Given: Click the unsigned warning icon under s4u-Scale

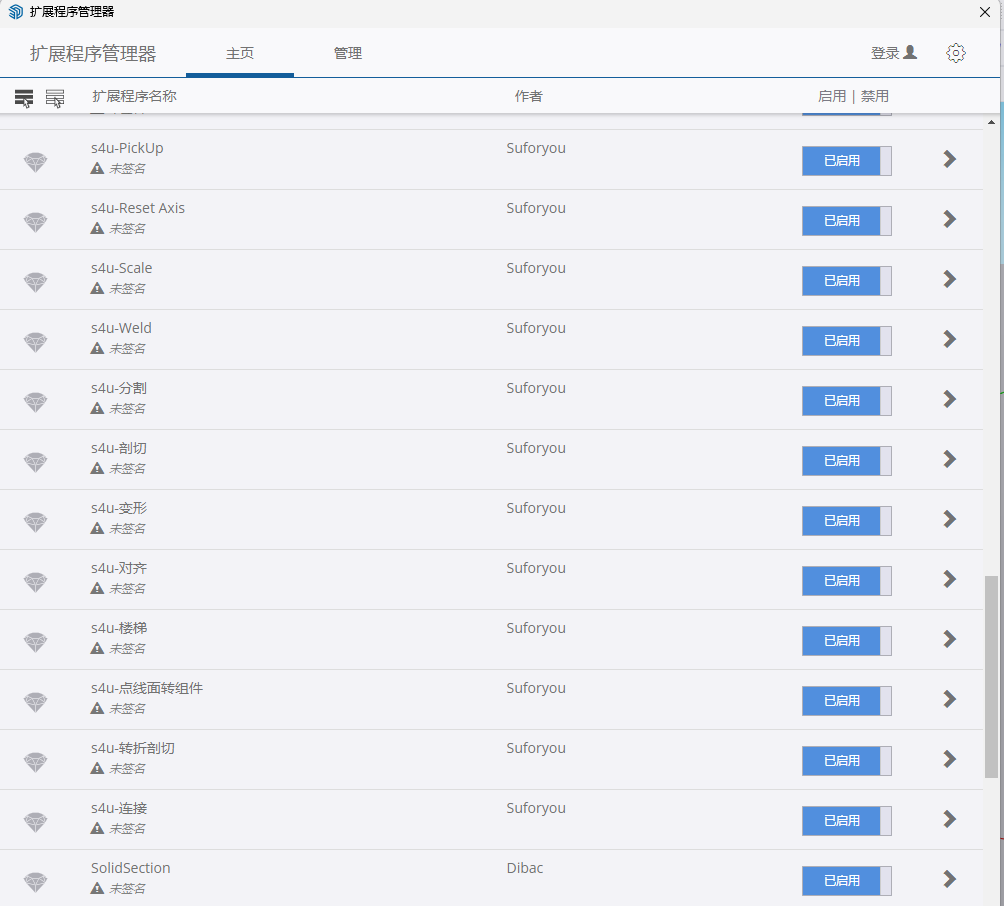Looking at the screenshot, I should [97, 288].
